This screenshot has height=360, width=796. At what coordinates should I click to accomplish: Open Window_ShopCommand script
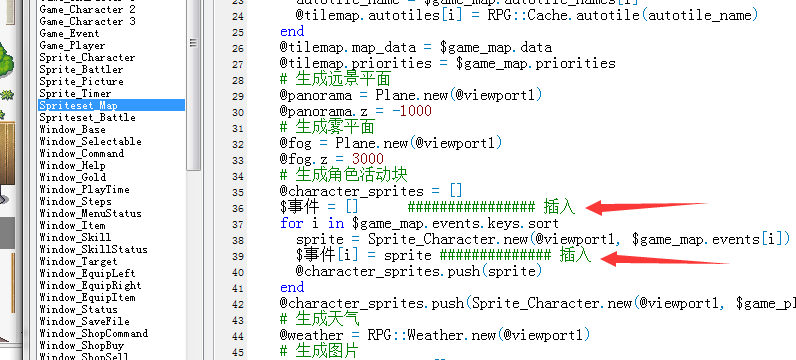point(93,333)
